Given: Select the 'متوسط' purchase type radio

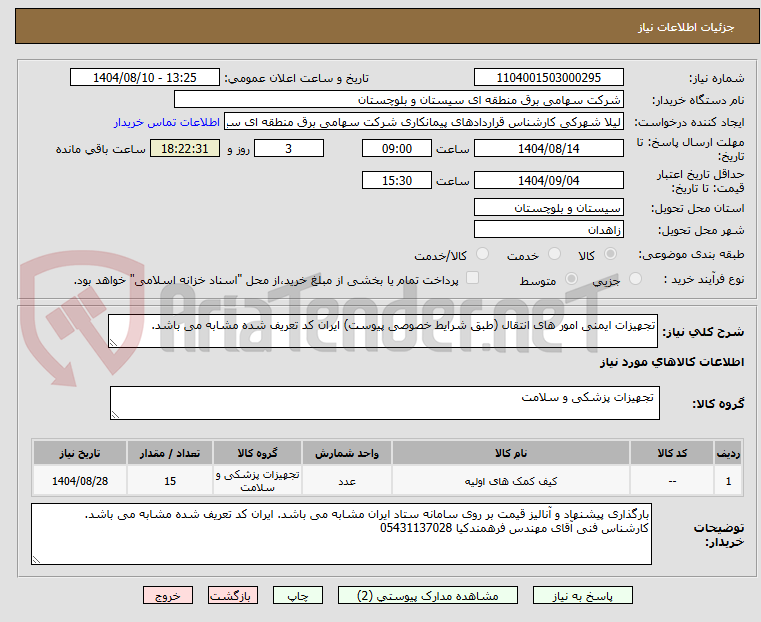Looking at the screenshot, I should [x=571, y=279].
